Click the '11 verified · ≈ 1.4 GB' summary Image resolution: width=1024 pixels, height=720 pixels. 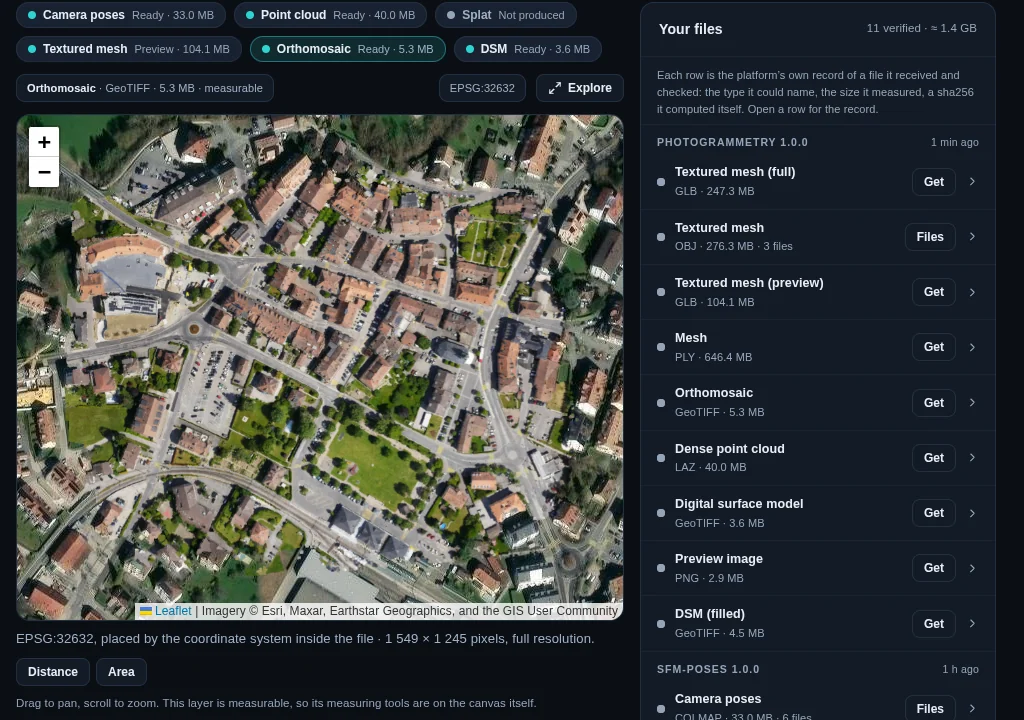coord(921,28)
